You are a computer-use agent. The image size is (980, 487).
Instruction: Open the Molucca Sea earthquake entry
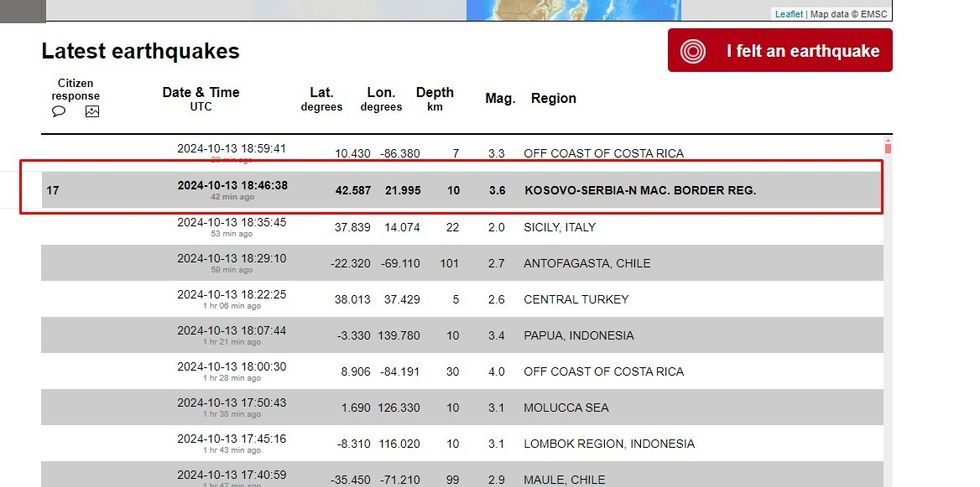point(566,408)
